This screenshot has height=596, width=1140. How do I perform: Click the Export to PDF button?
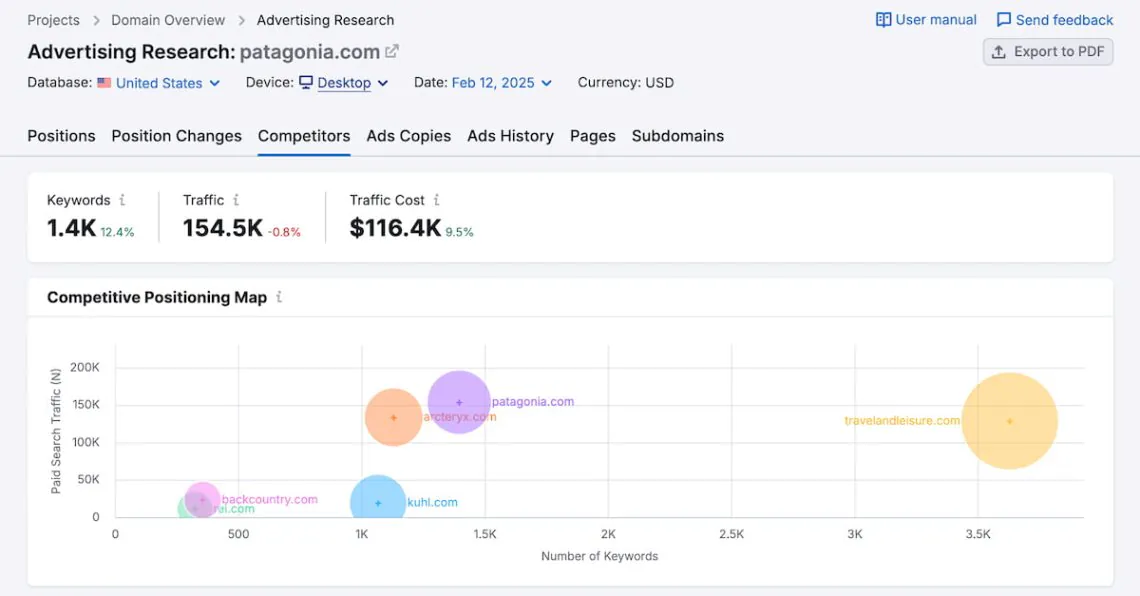[x=1048, y=52]
